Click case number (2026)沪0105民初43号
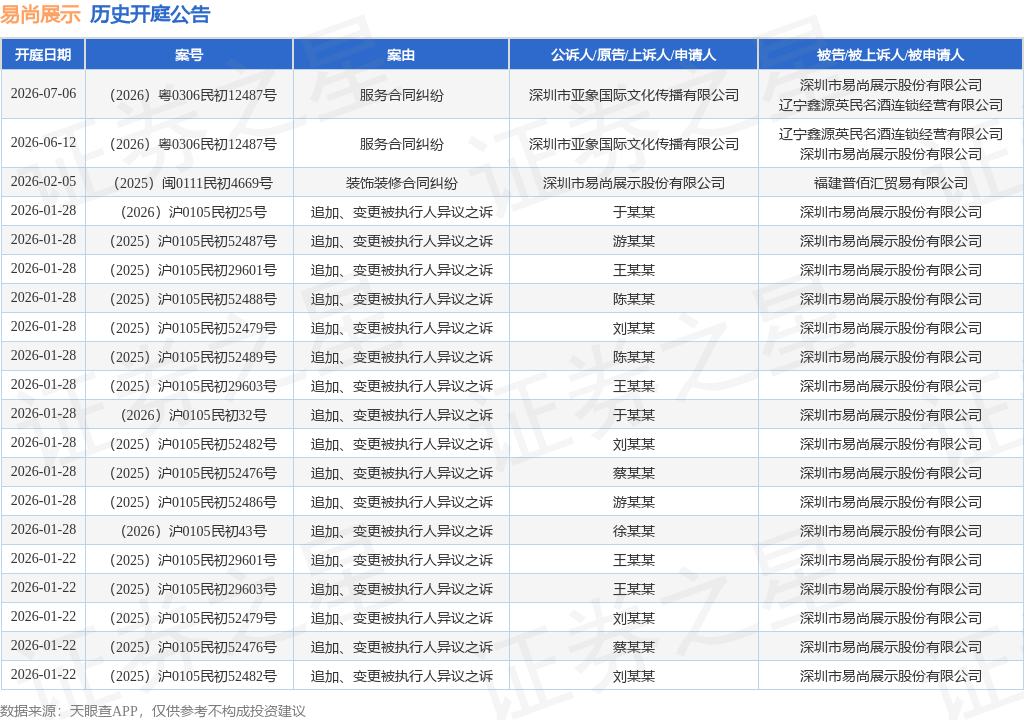Screen dimensions: 1024x720 tap(193, 531)
